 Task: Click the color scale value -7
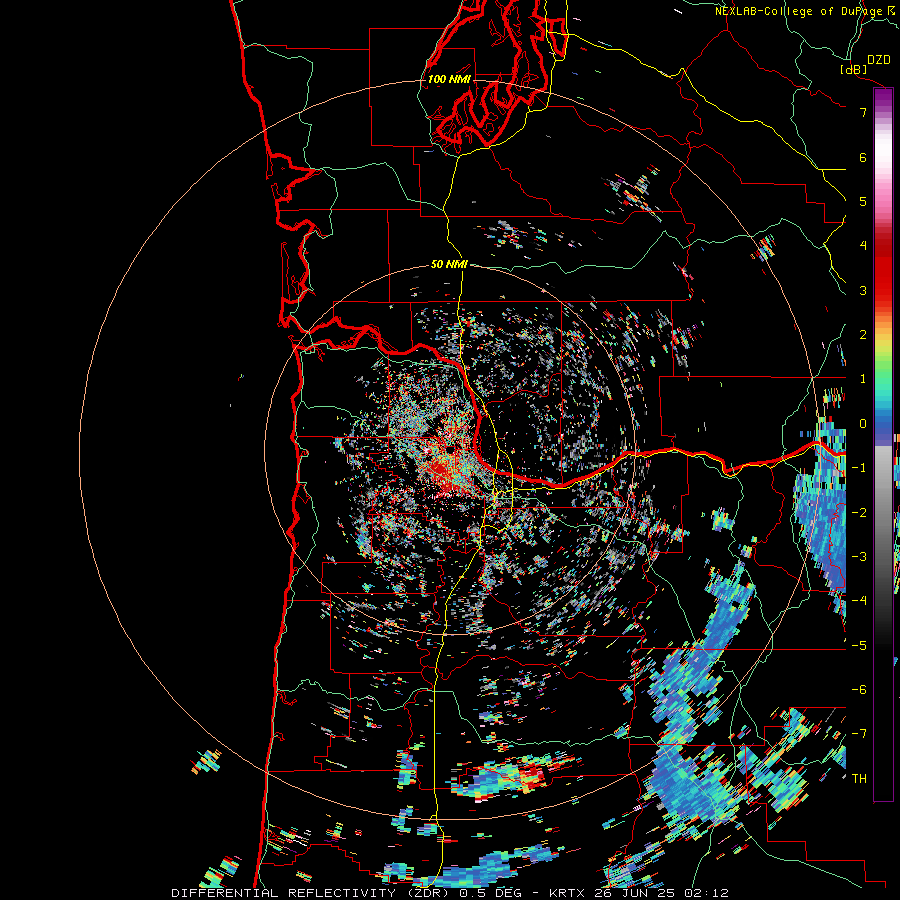pos(859,734)
